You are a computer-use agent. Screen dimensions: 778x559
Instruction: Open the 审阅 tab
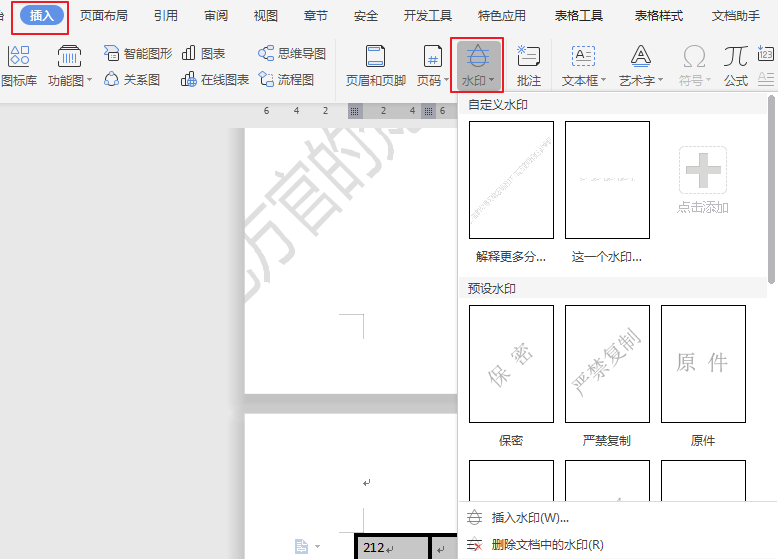coord(216,16)
